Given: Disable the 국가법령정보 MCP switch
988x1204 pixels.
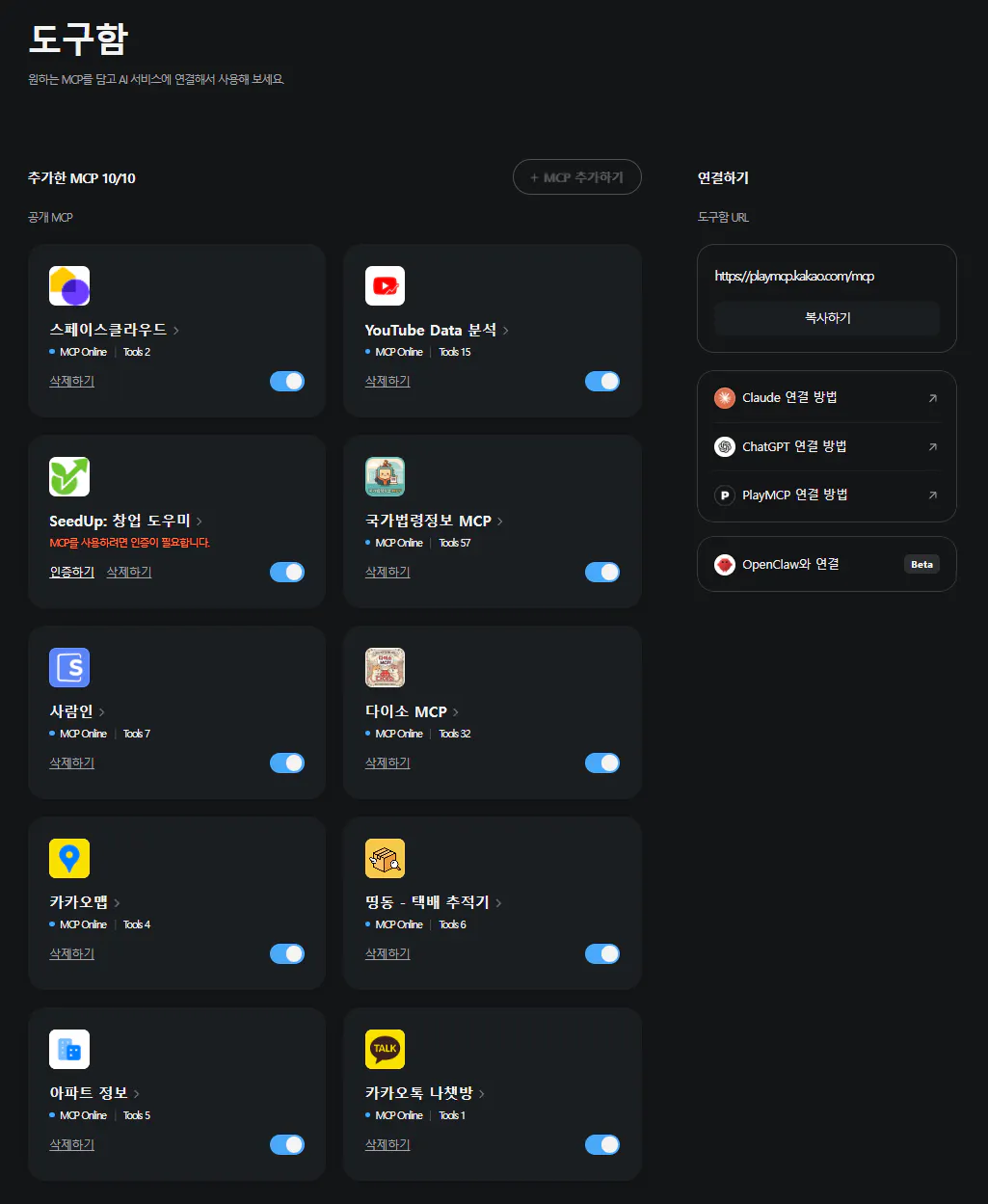Looking at the screenshot, I should click(602, 572).
